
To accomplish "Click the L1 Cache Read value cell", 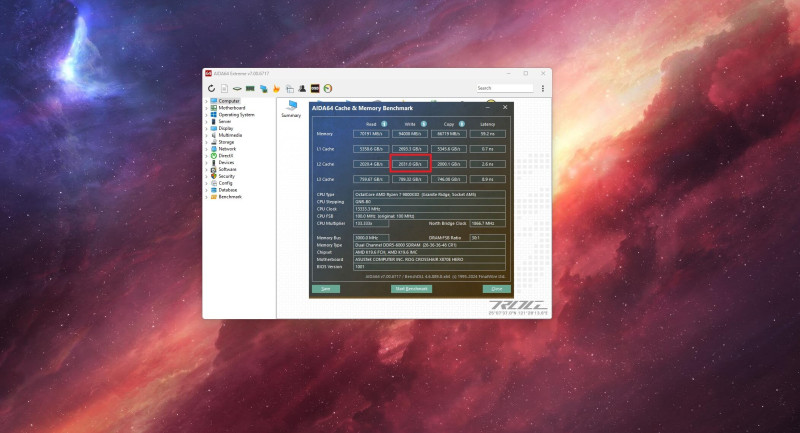I will point(371,149).
